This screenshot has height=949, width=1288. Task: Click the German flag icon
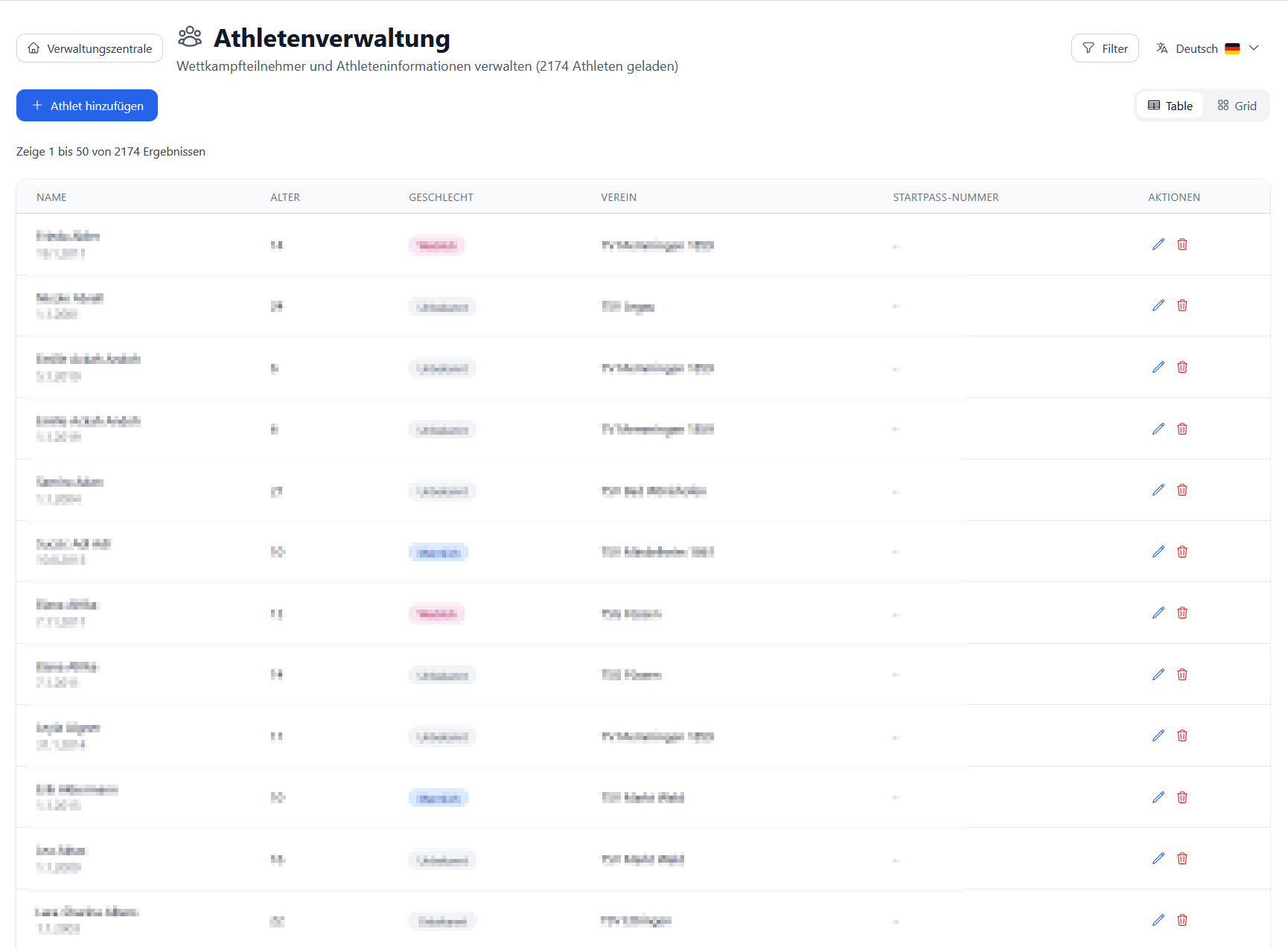pyautogui.click(x=1232, y=48)
